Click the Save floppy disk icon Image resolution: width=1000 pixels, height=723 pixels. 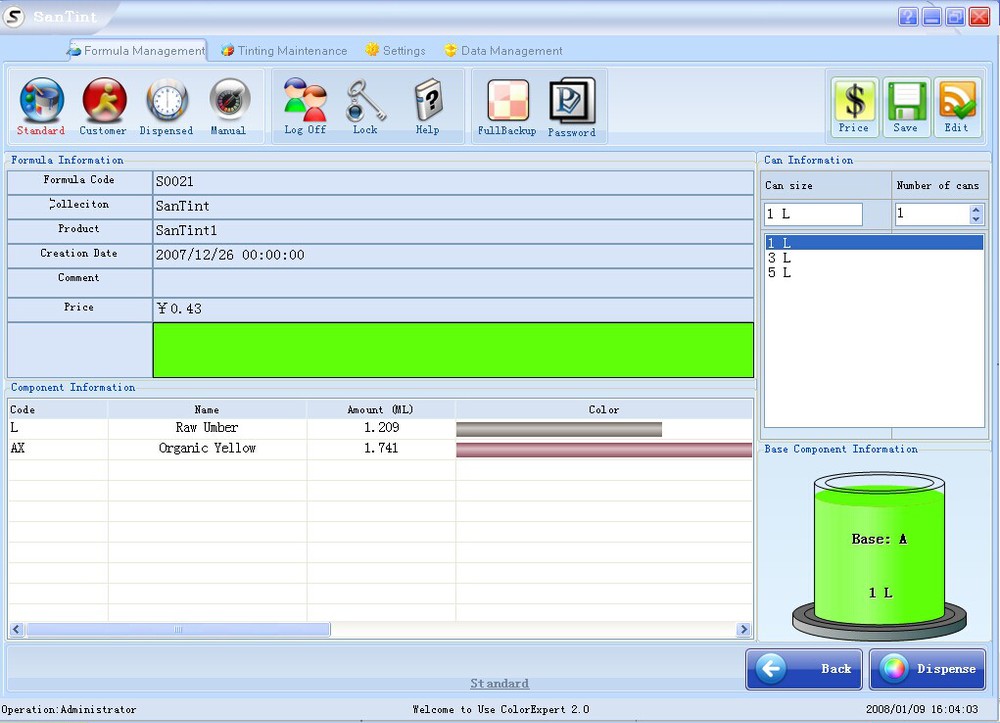tap(906, 107)
